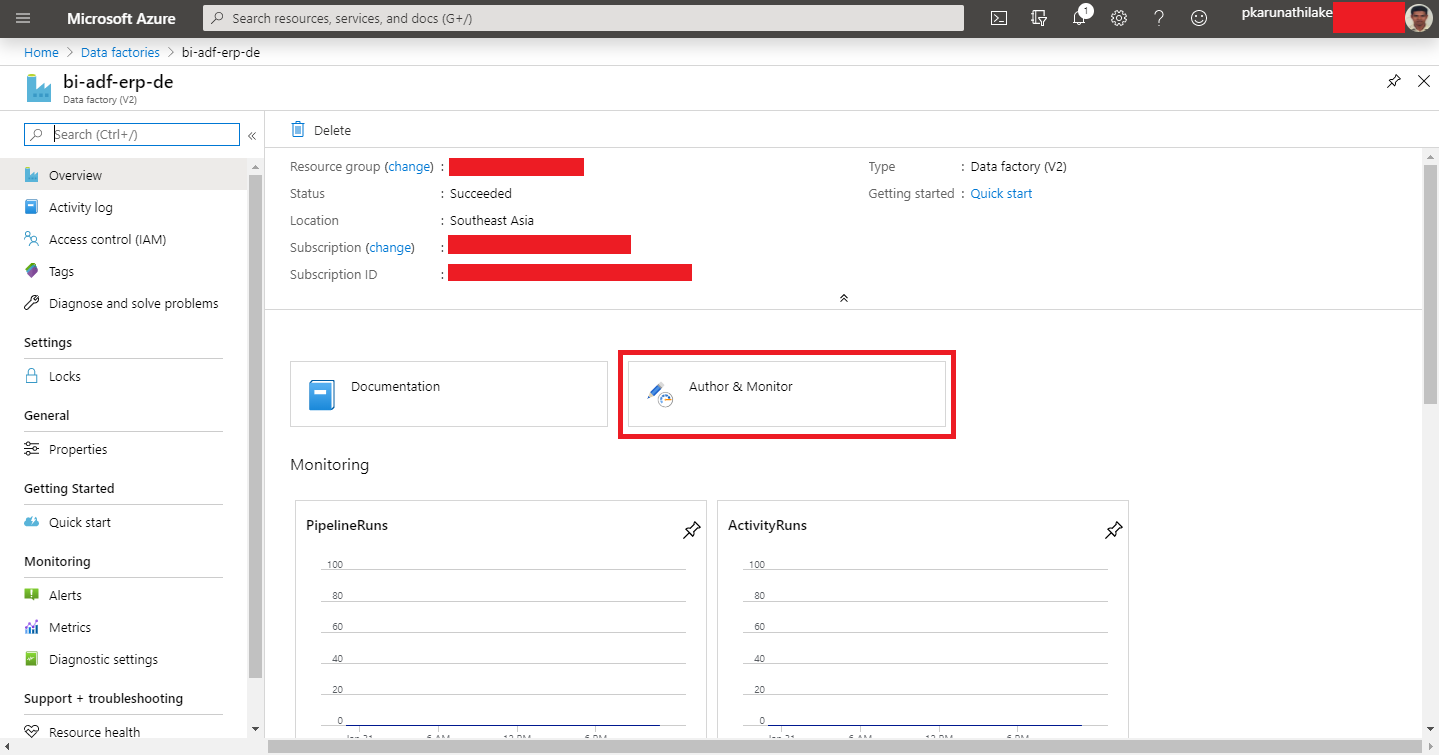Screen dimensions: 1439x755
Task: Open the notifications bell
Action: click(x=1078, y=17)
